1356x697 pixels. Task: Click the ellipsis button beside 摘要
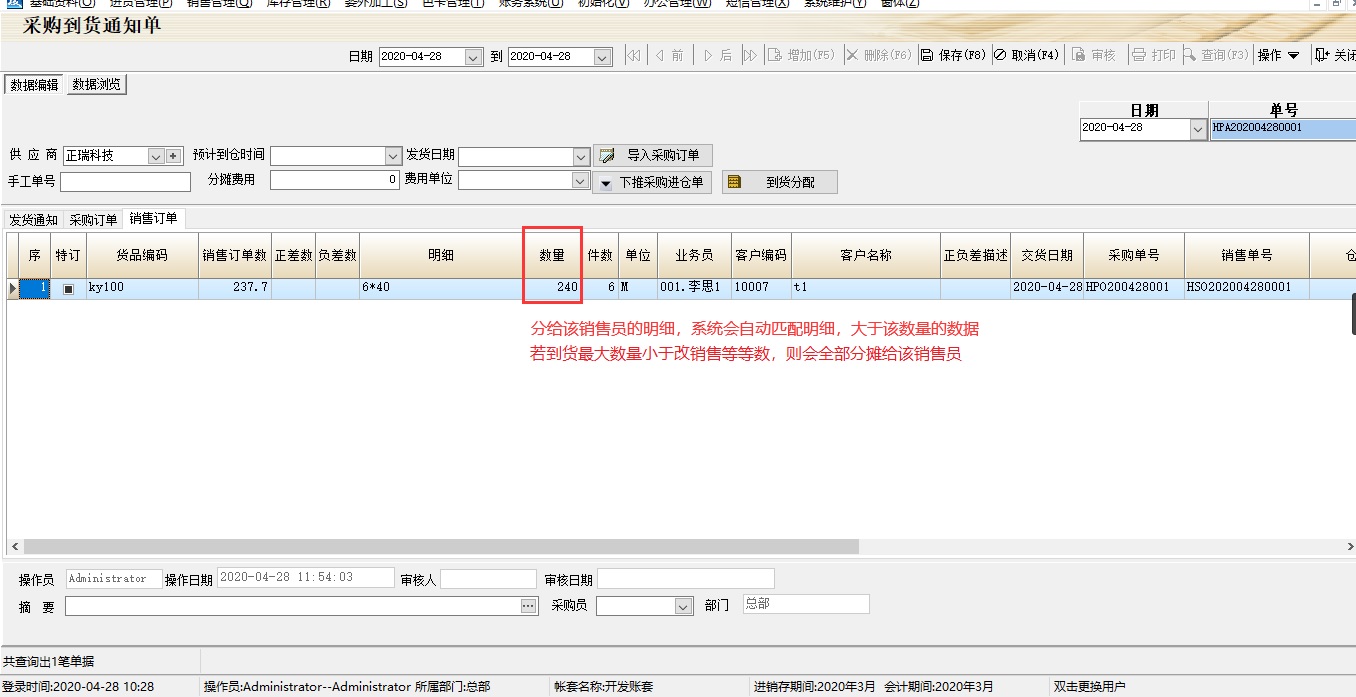pos(527,605)
